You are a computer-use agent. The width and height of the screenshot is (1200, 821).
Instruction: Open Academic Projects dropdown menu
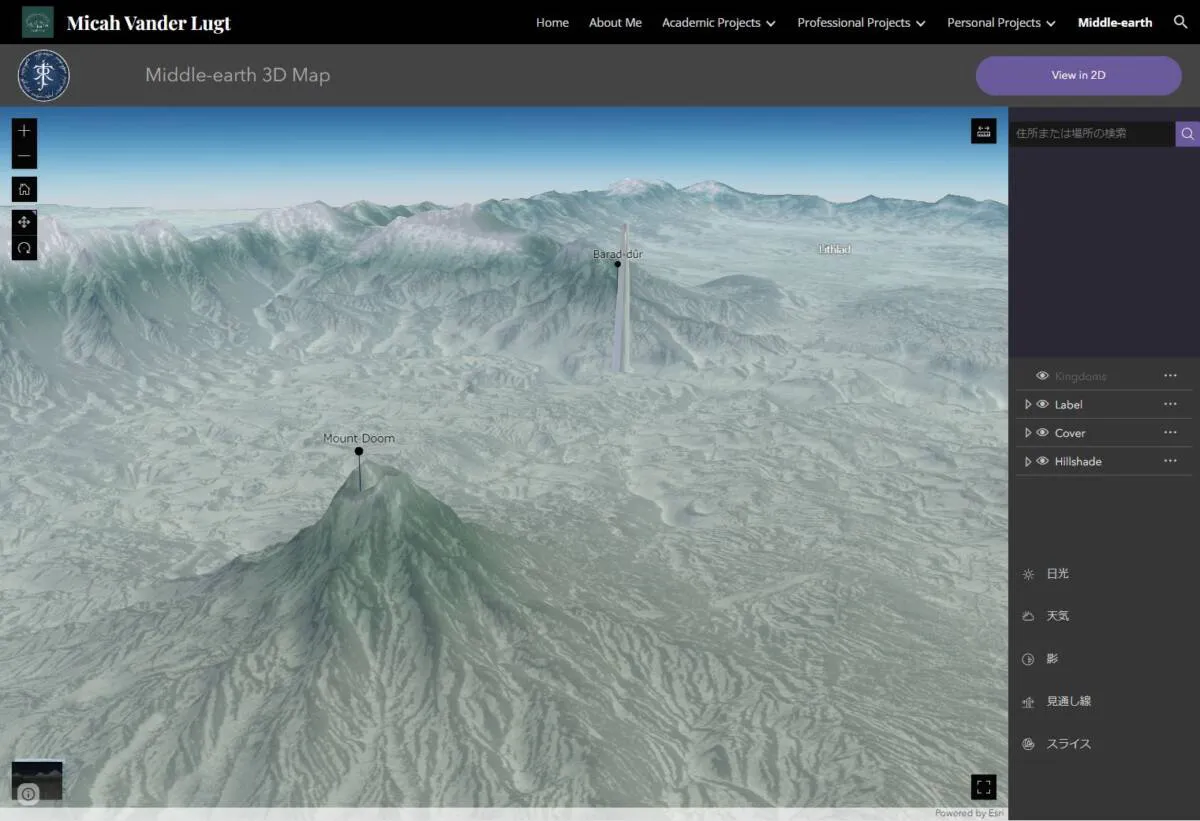coord(718,22)
